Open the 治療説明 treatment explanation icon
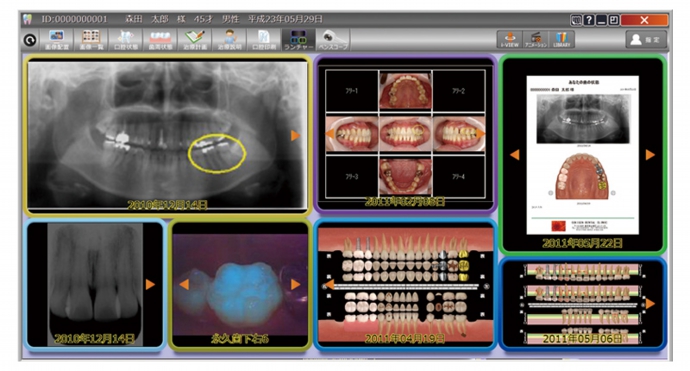This screenshot has width=690, height=371. click(x=229, y=40)
